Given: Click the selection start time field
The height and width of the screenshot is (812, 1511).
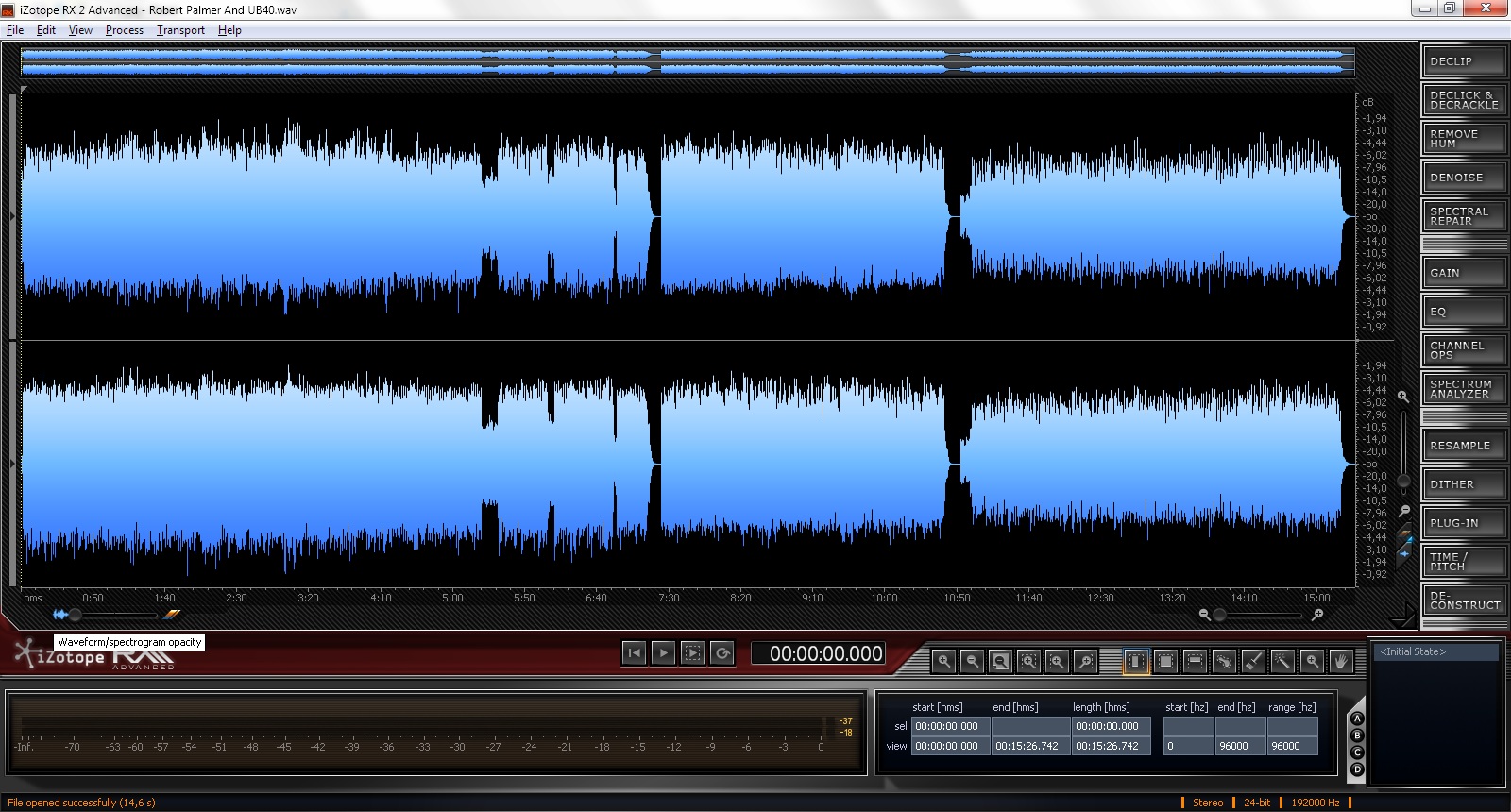Looking at the screenshot, I should pyautogui.click(x=950, y=726).
